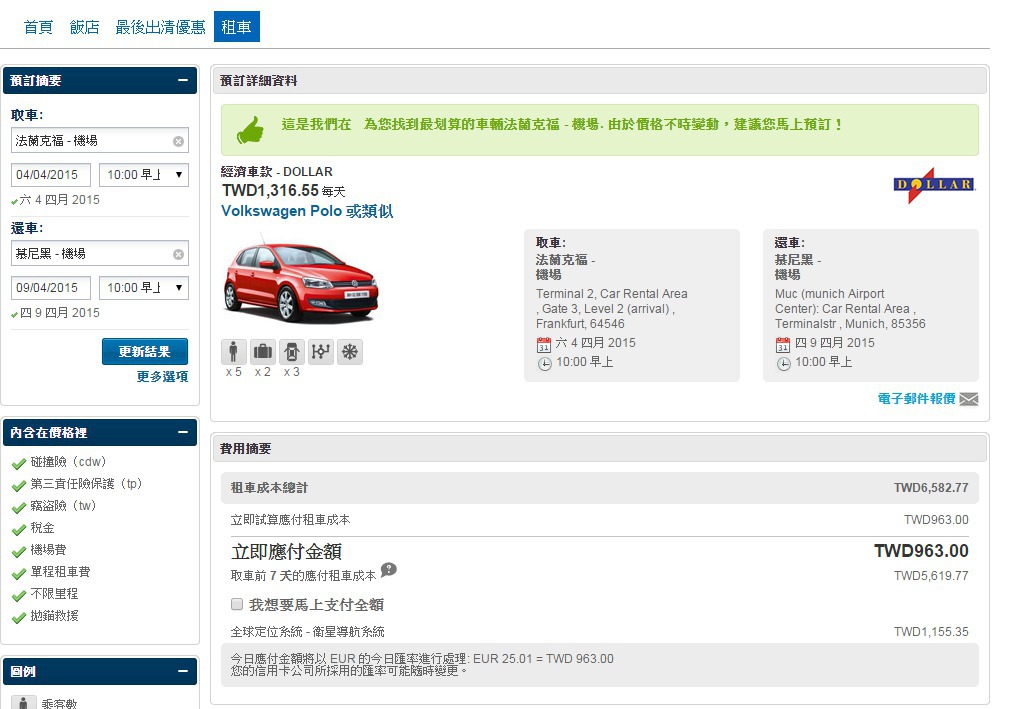Tick the 我想要馬上支付全額 checkbox
This screenshot has width=1025, height=709.
(237, 604)
